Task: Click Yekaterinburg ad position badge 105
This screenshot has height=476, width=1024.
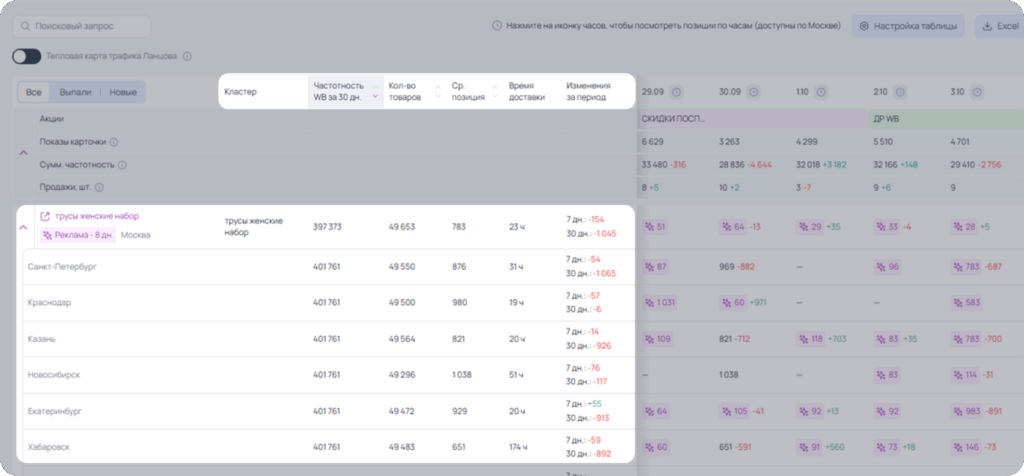Action: [735, 411]
